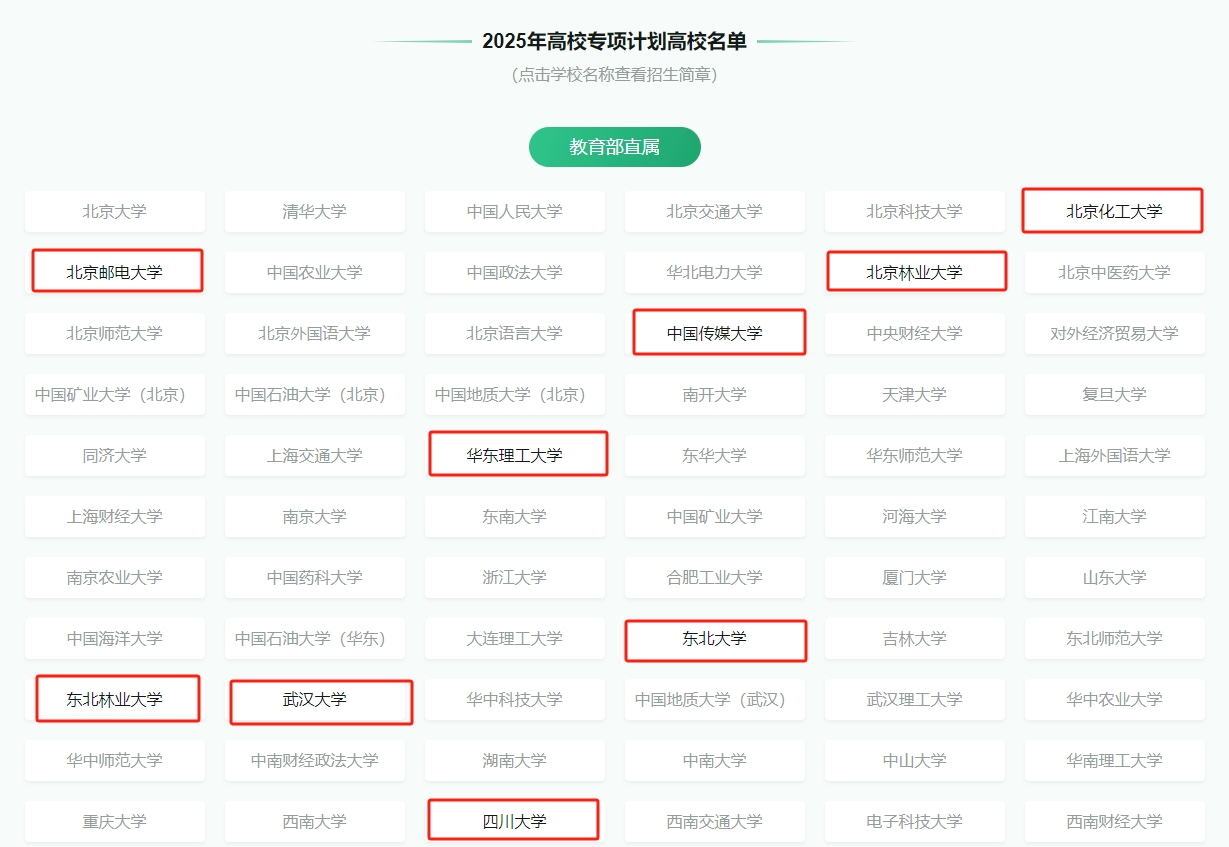Screen dimensions: 1229x847
Task: Open the 中山大学 link
Action: (914, 760)
